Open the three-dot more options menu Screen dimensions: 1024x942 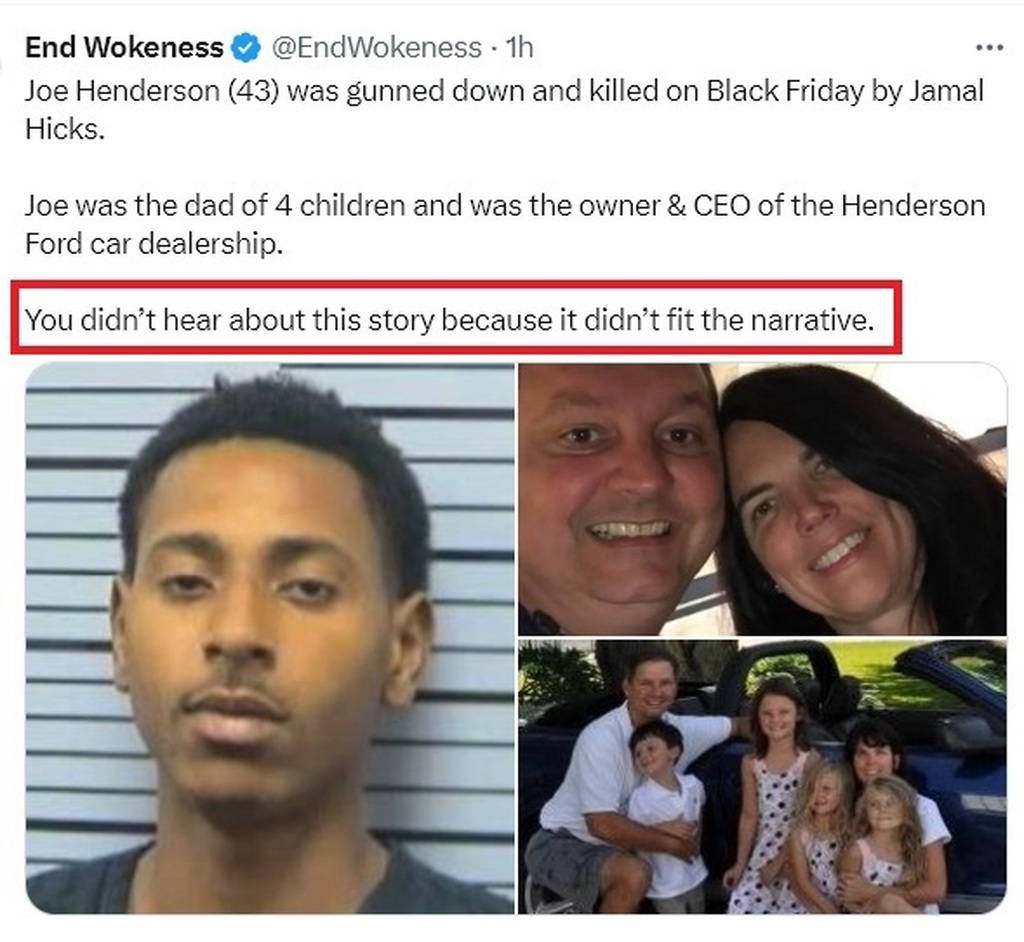click(x=989, y=48)
